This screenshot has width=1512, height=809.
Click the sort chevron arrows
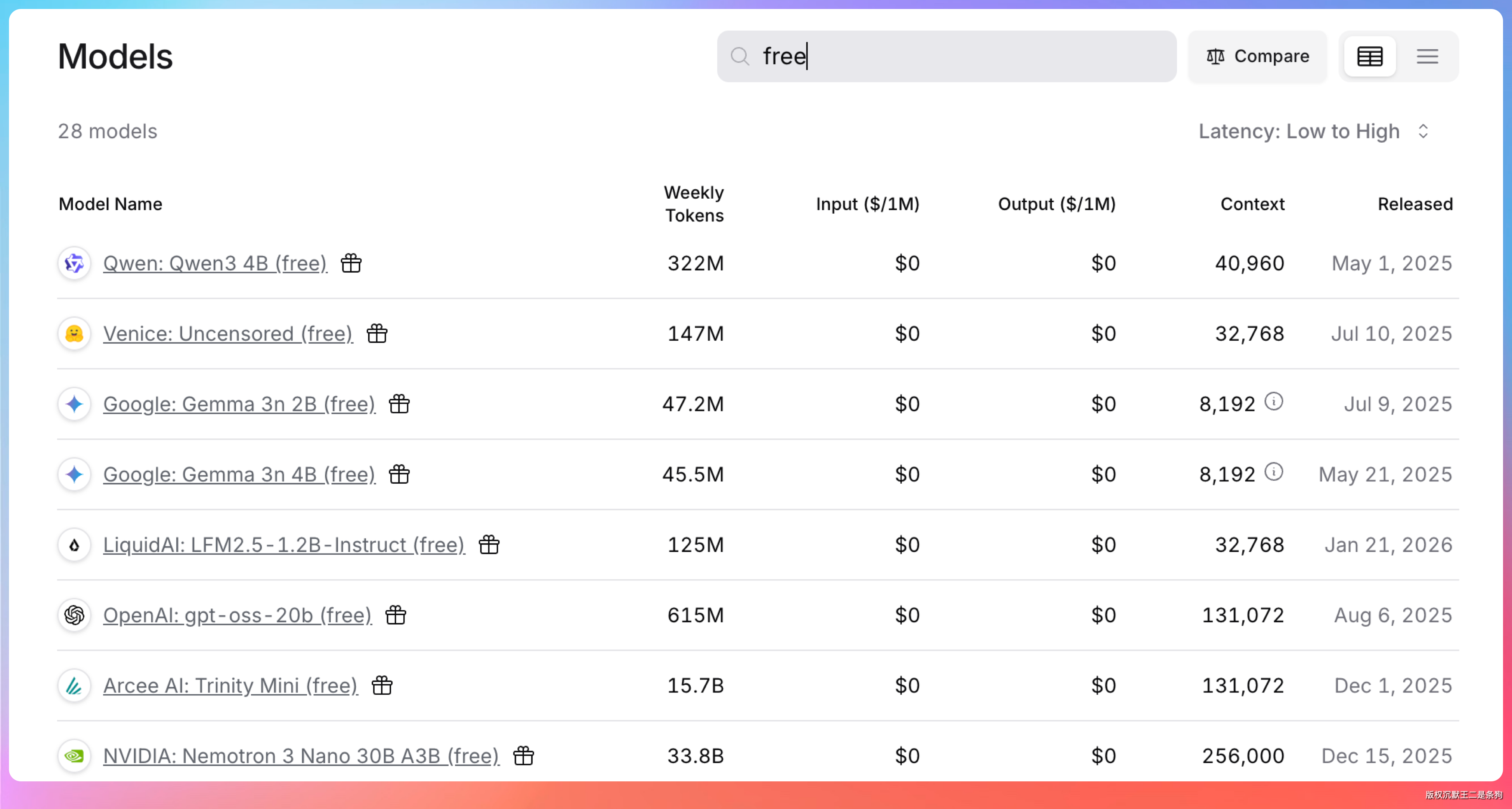tap(1423, 131)
